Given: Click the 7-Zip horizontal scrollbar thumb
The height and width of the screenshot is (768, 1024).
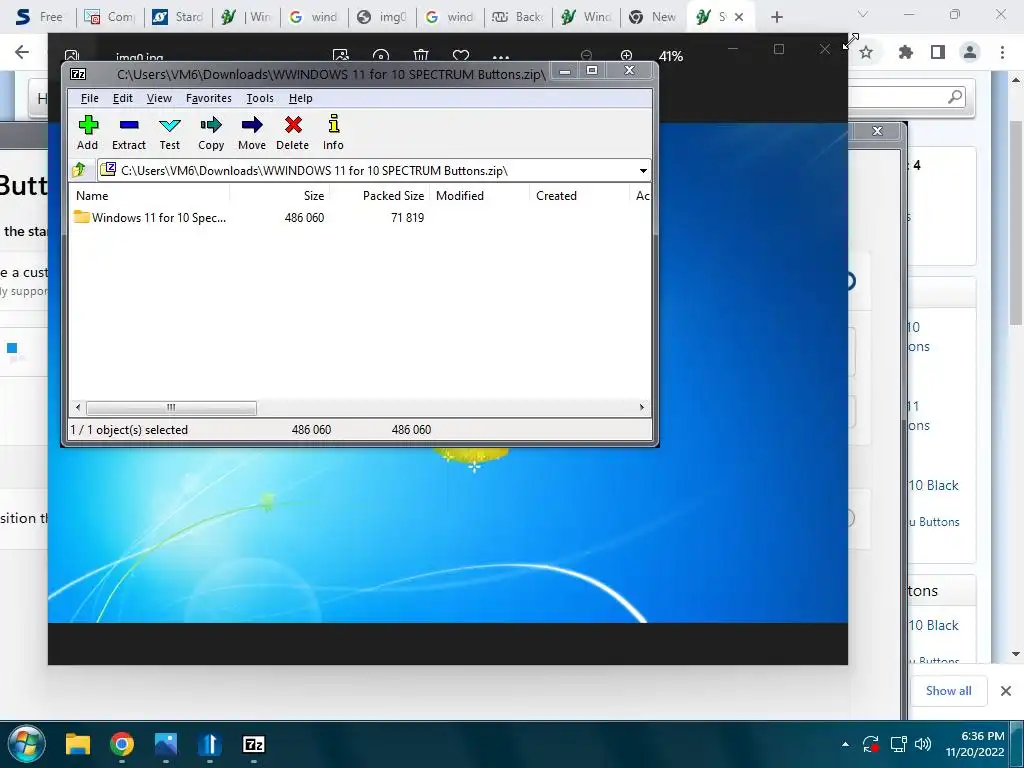Looking at the screenshot, I should (171, 408).
